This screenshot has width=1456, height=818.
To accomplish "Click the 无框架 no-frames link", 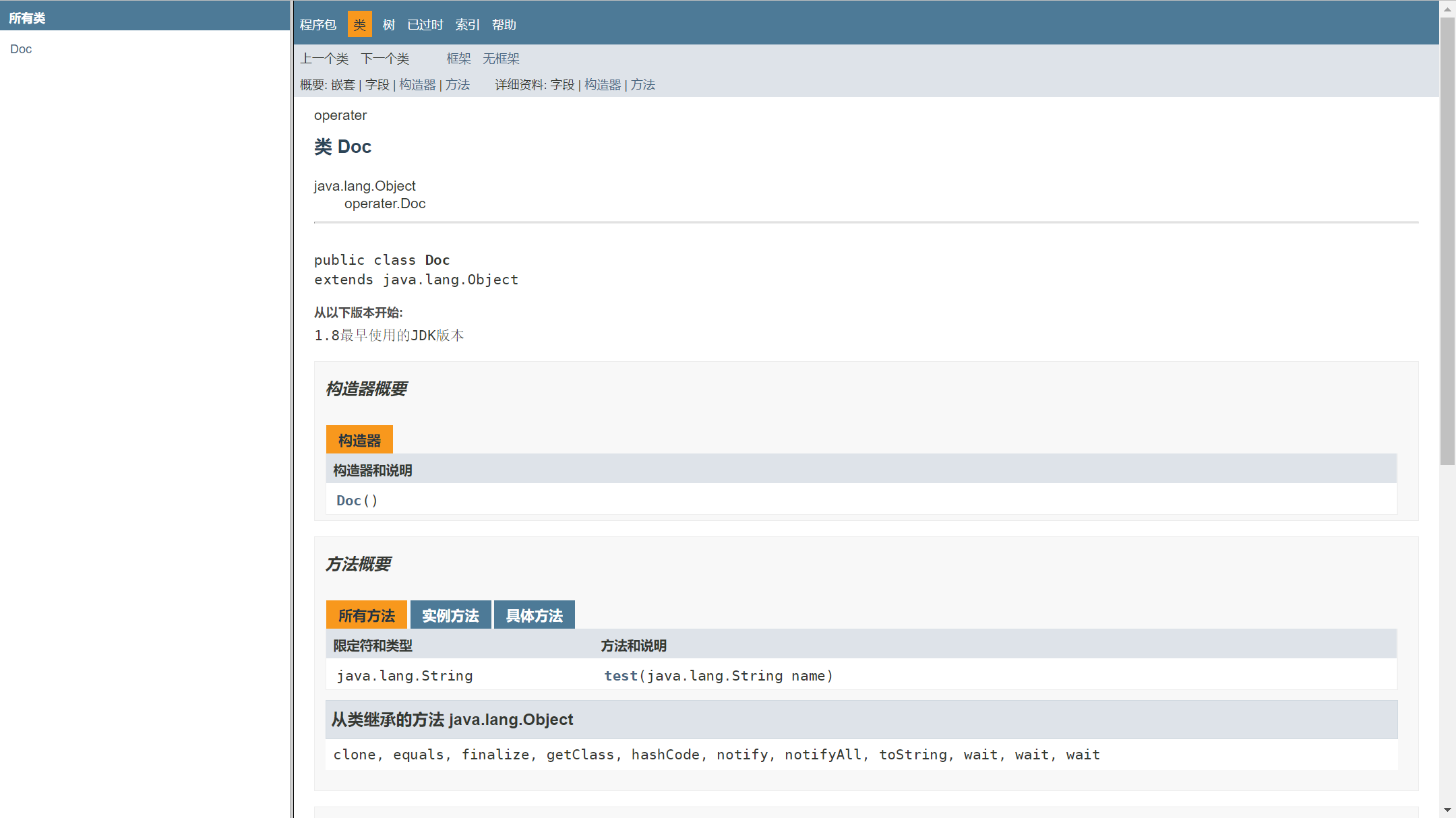I will [501, 59].
